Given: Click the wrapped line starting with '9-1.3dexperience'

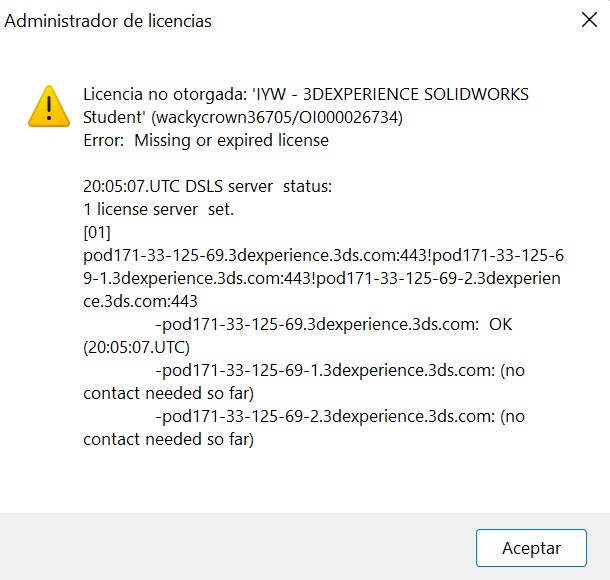Looking at the screenshot, I should [321, 279].
